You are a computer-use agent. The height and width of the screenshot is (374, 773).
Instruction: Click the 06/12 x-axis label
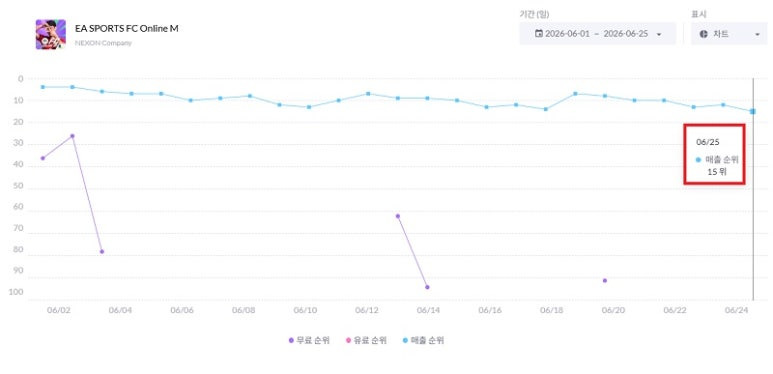pyautogui.click(x=367, y=310)
